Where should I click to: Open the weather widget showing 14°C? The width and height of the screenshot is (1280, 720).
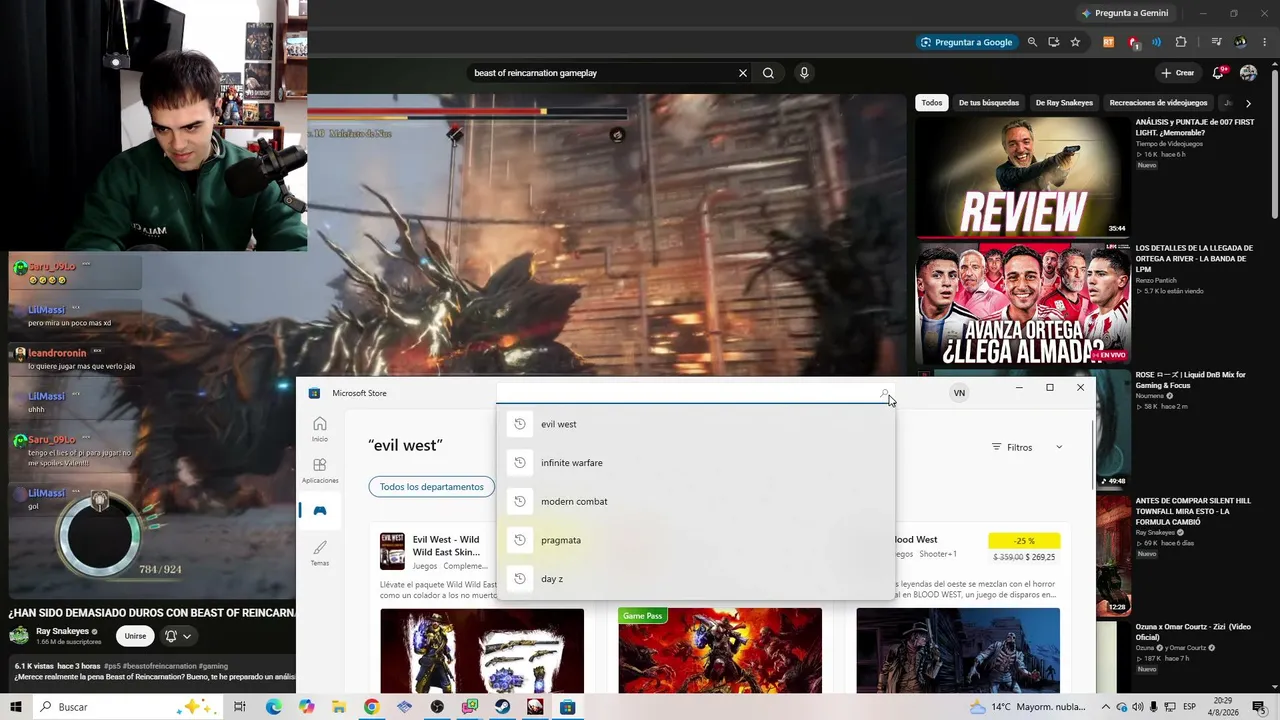point(1027,707)
